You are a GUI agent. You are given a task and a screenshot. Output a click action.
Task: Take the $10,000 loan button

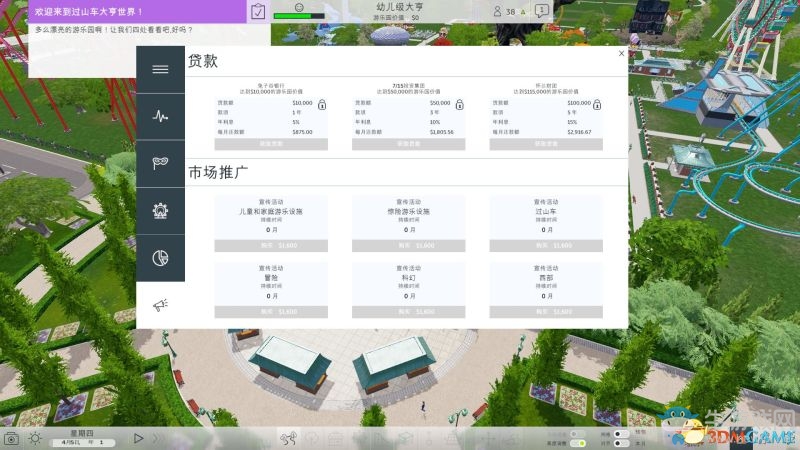271,144
